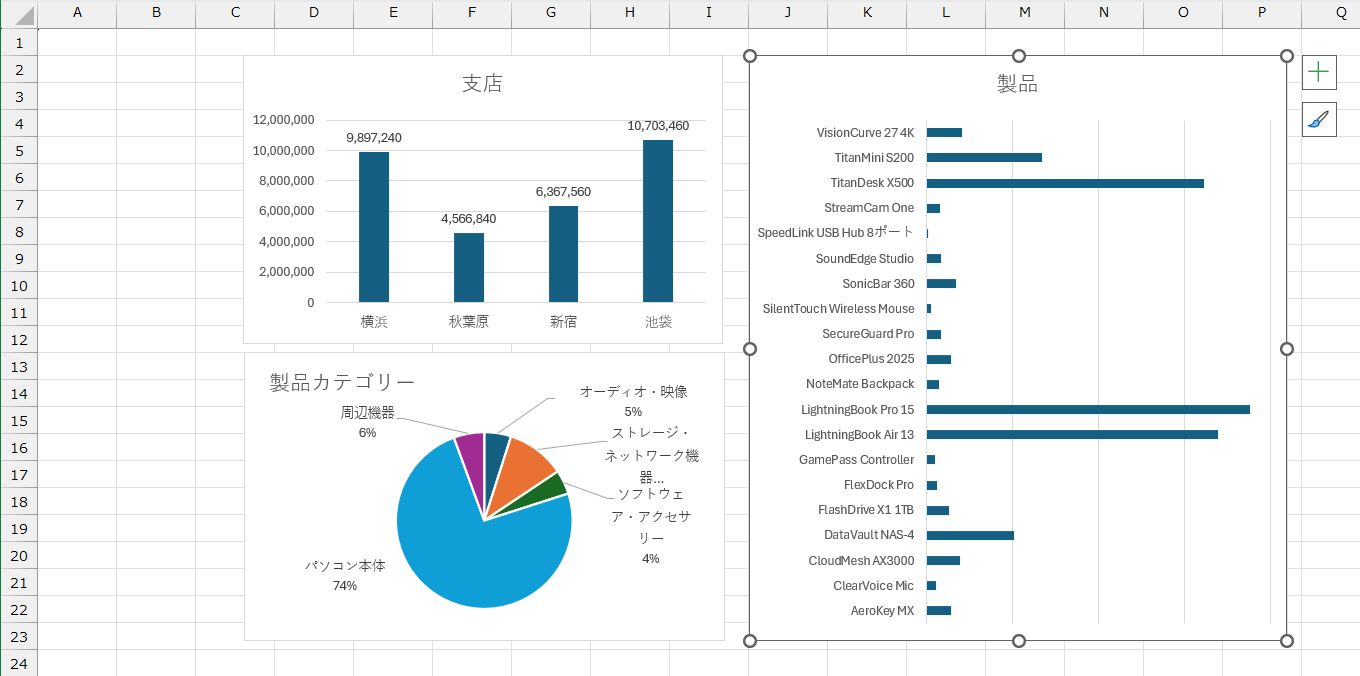Image resolution: width=1360 pixels, height=676 pixels.
Task: Click the ソフトウェア・アクセサリー 4% label
Action: pos(651,526)
